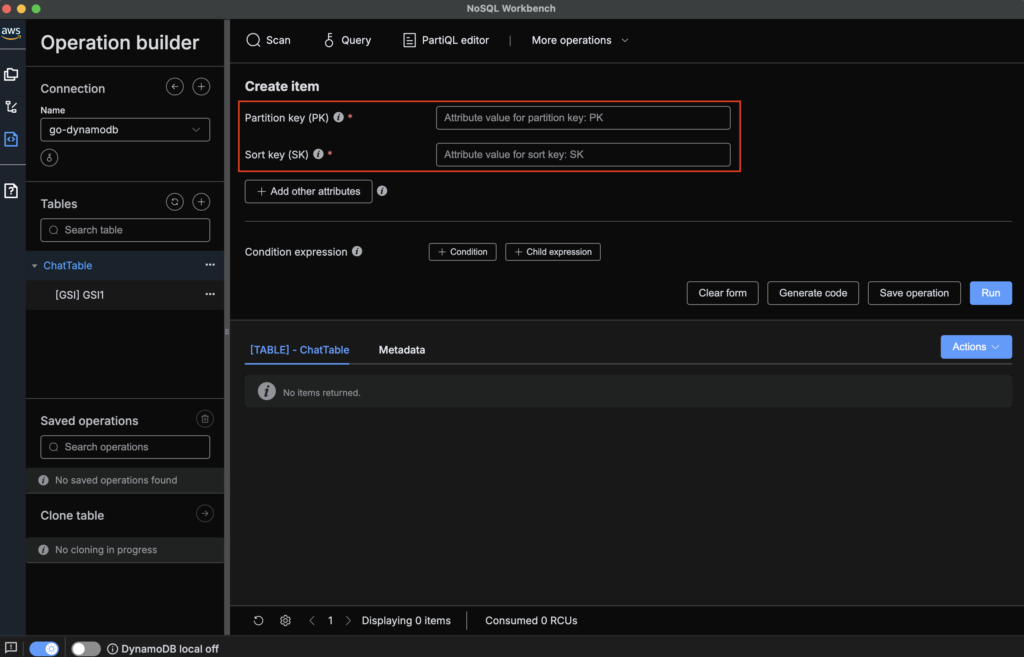Click the Clone table arrow icon
This screenshot has height=657, width=1024.
pos(204,514)
